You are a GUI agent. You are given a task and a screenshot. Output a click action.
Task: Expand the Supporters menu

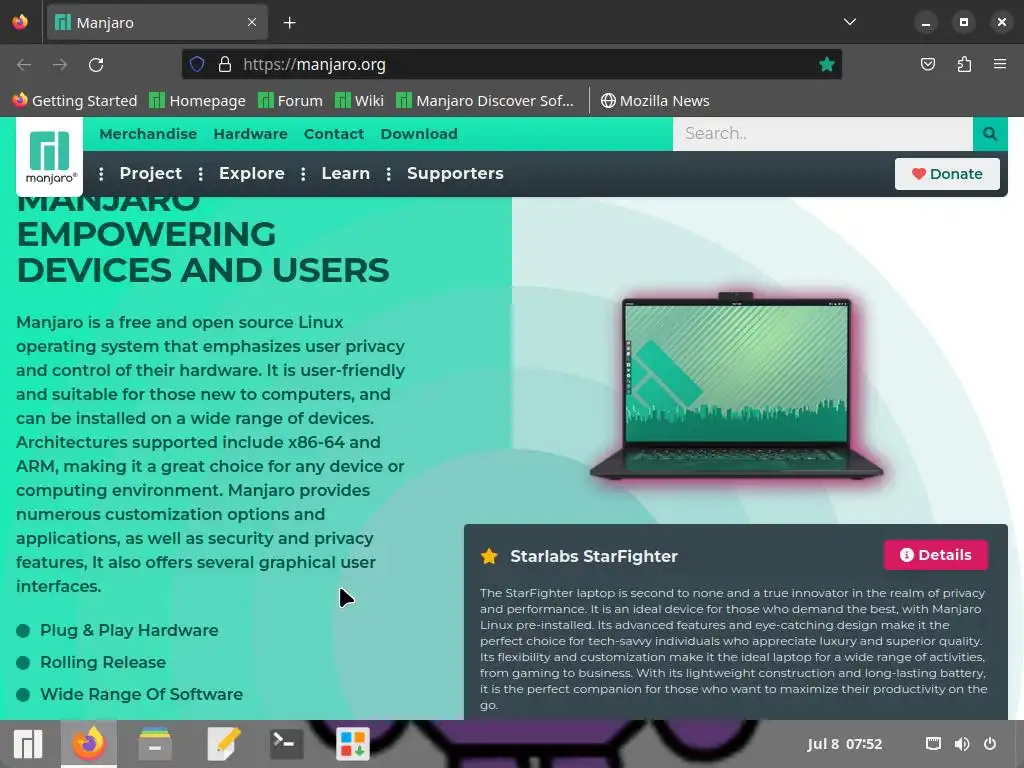click(x=455, y=174)
